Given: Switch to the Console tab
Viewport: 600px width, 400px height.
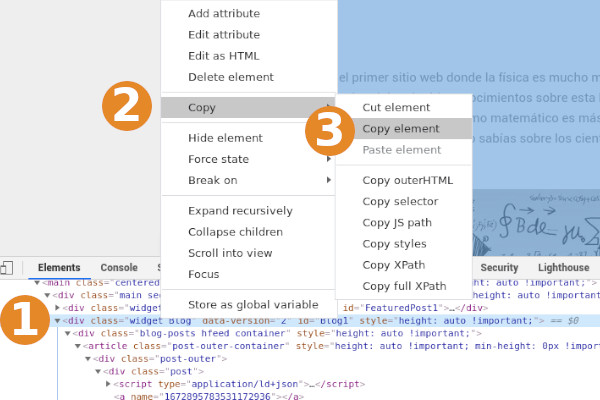Looking at the screenshot, I should 119,268.
